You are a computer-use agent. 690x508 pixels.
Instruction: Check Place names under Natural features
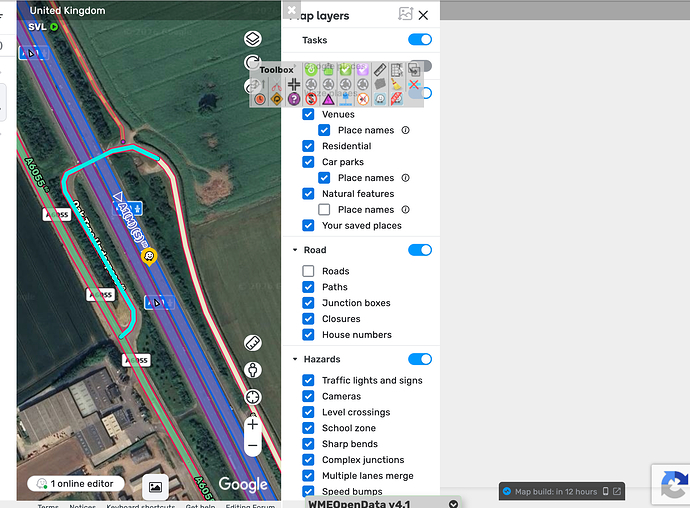(324, 210)
